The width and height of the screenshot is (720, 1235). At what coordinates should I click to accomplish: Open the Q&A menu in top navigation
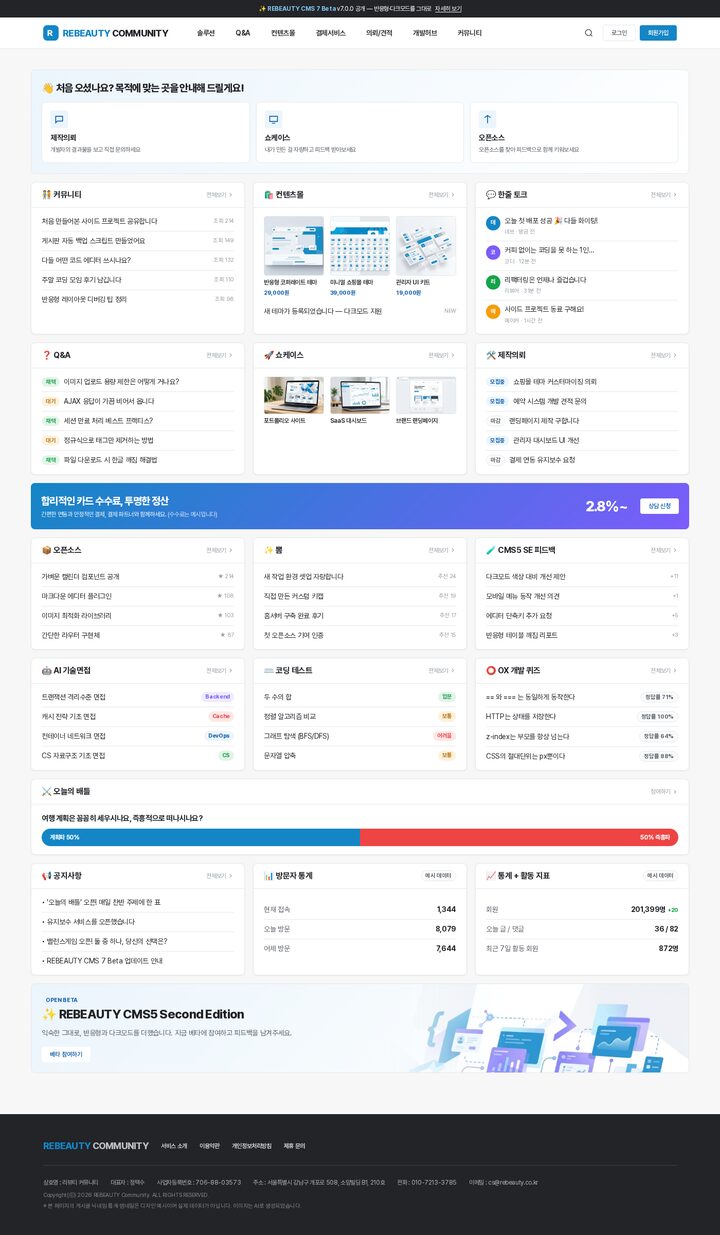[243, 33]
